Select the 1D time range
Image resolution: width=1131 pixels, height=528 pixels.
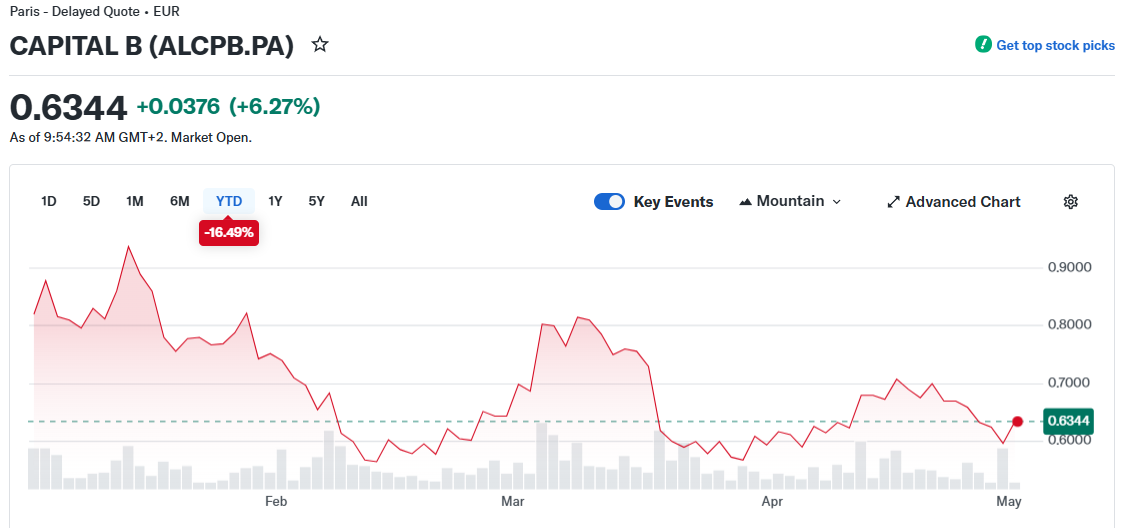[x=48, y=201]
